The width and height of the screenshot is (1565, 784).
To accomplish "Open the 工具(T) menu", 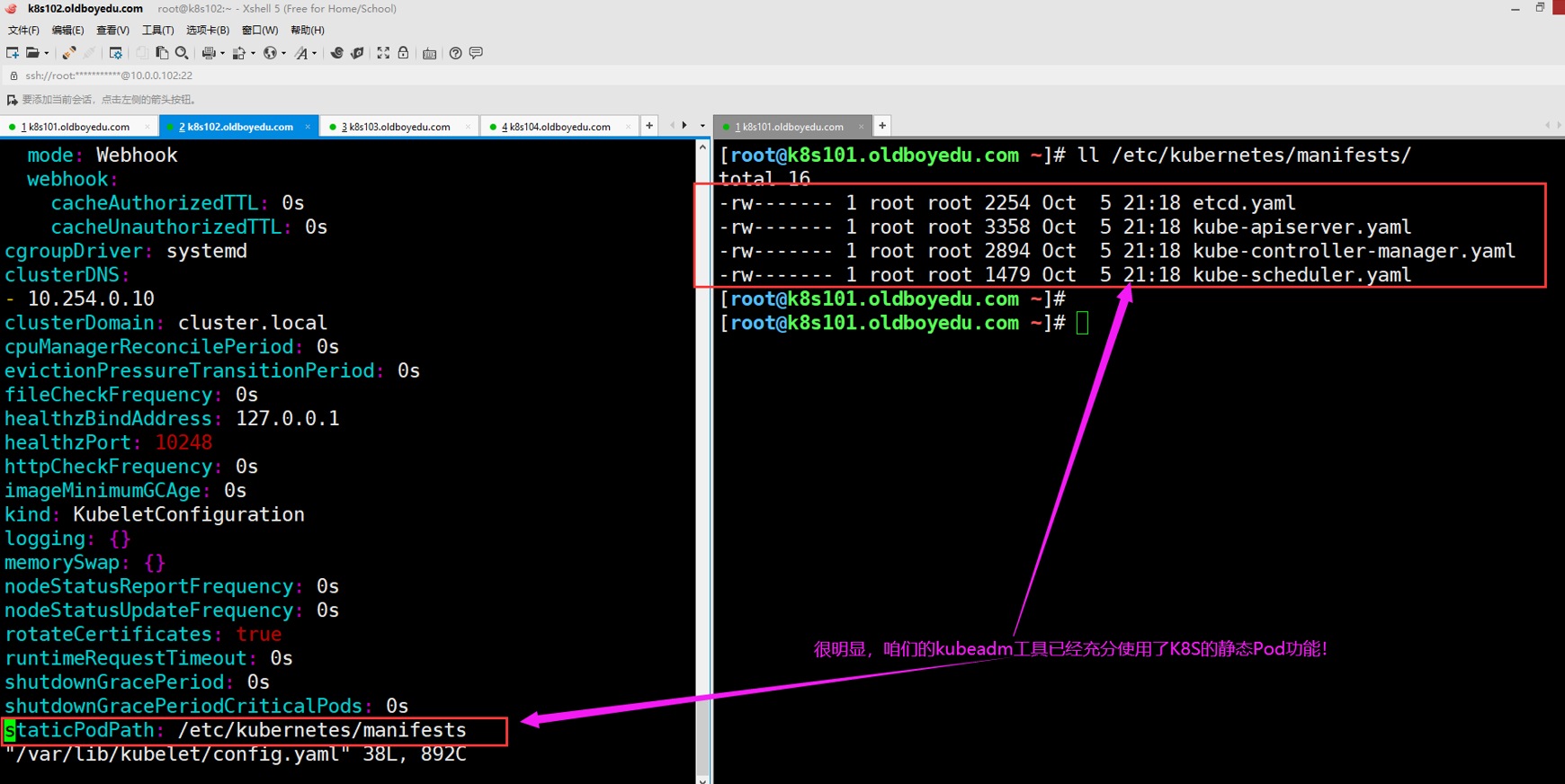I will pyautogui.click(x=157, y=30).
